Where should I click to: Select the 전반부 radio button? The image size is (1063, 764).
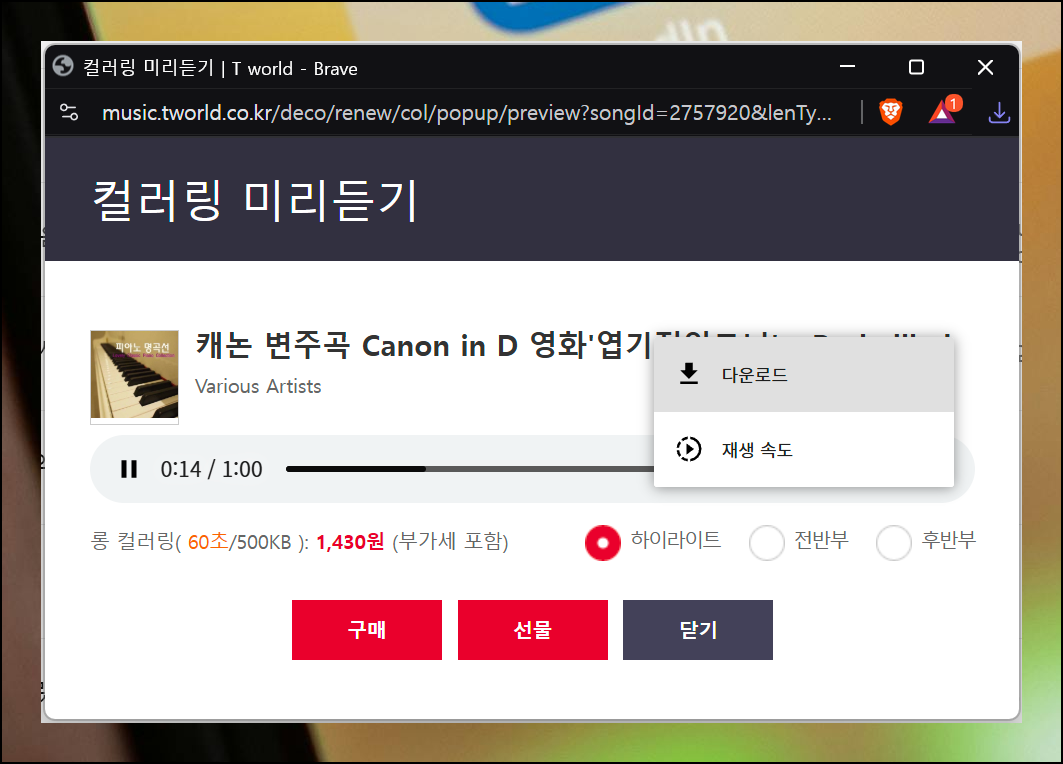tap(767, 543)
